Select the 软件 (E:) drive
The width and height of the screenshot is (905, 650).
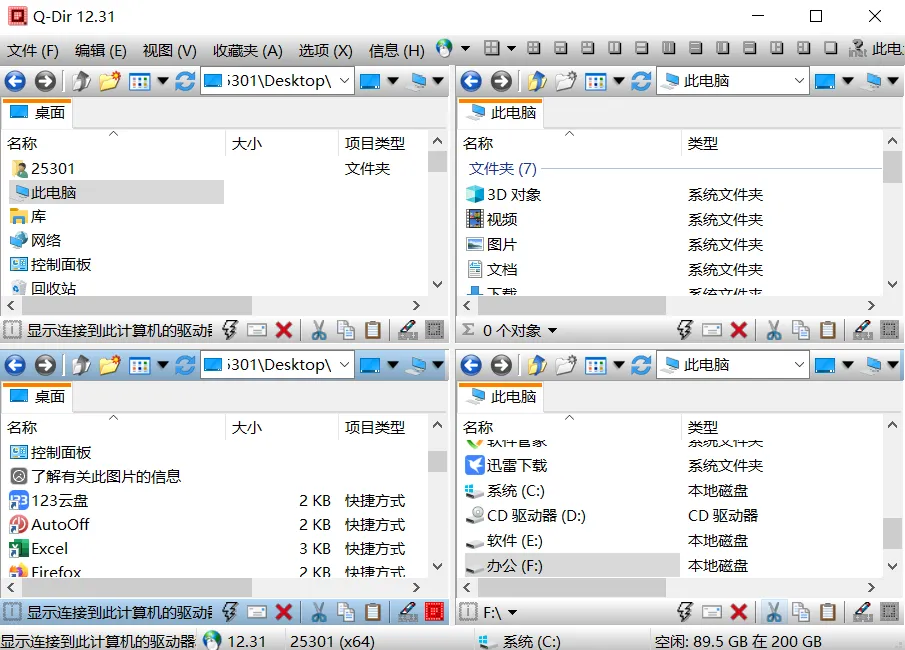tap(504, 541)
